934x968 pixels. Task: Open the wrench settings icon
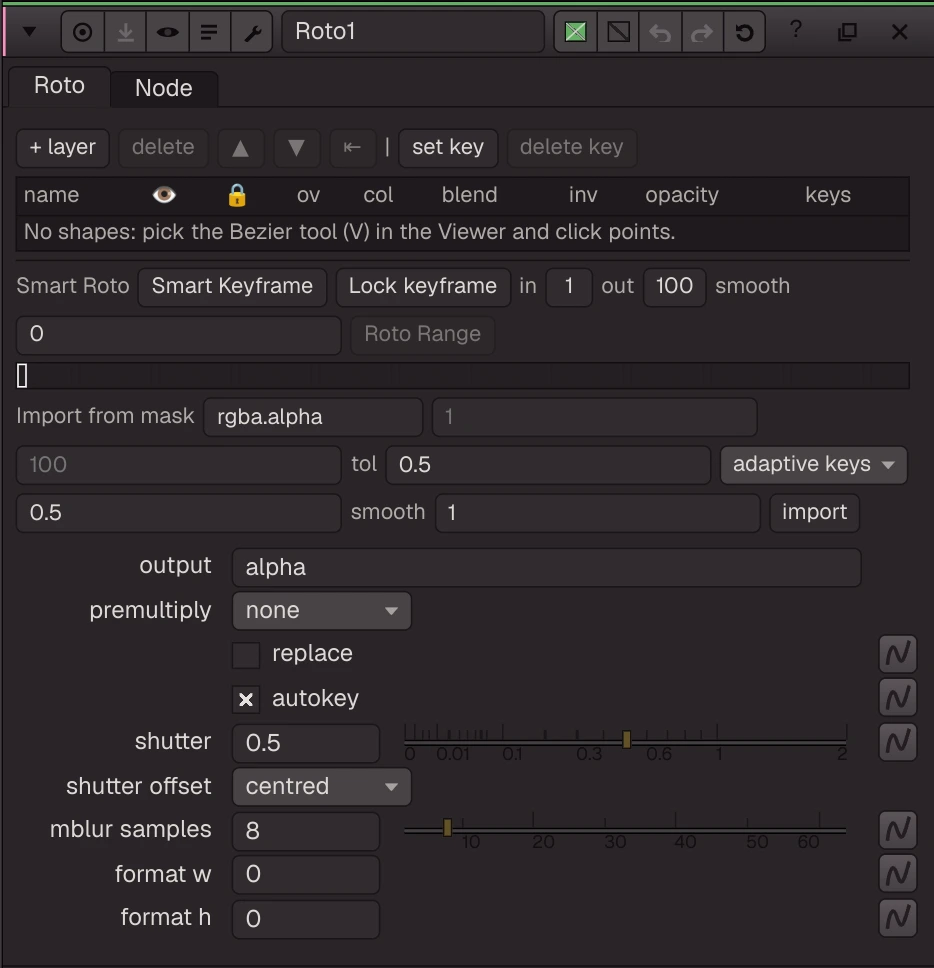(252, 32)
